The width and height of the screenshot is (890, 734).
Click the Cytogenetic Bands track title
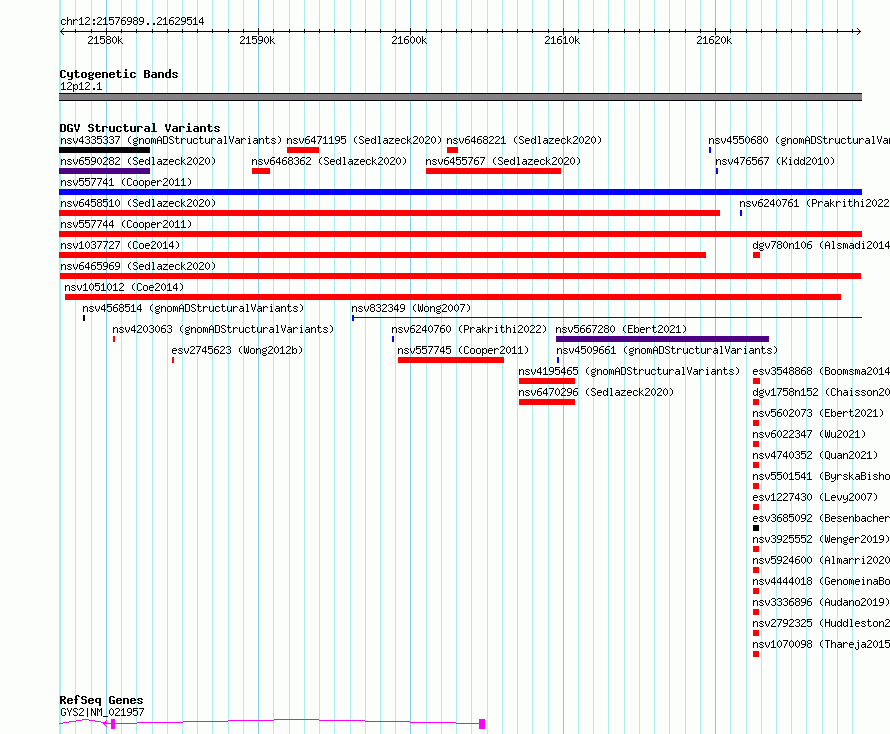coord(119,74)
